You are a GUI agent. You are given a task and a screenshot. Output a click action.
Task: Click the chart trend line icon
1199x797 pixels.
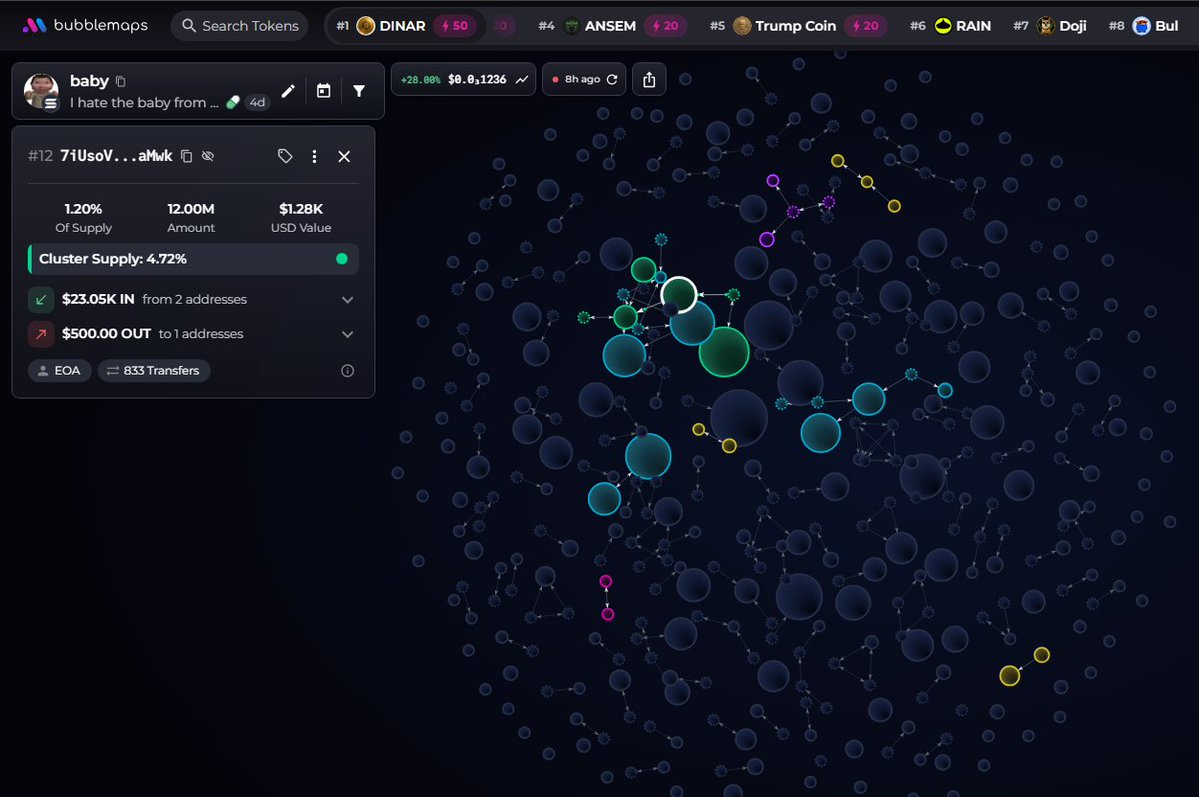(522, 80)
